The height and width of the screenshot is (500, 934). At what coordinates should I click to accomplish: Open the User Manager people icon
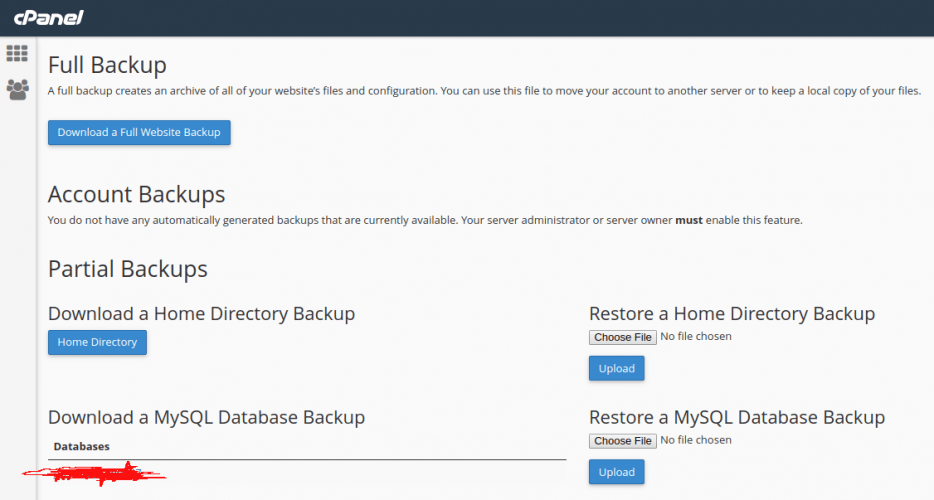tap(17, 89)
